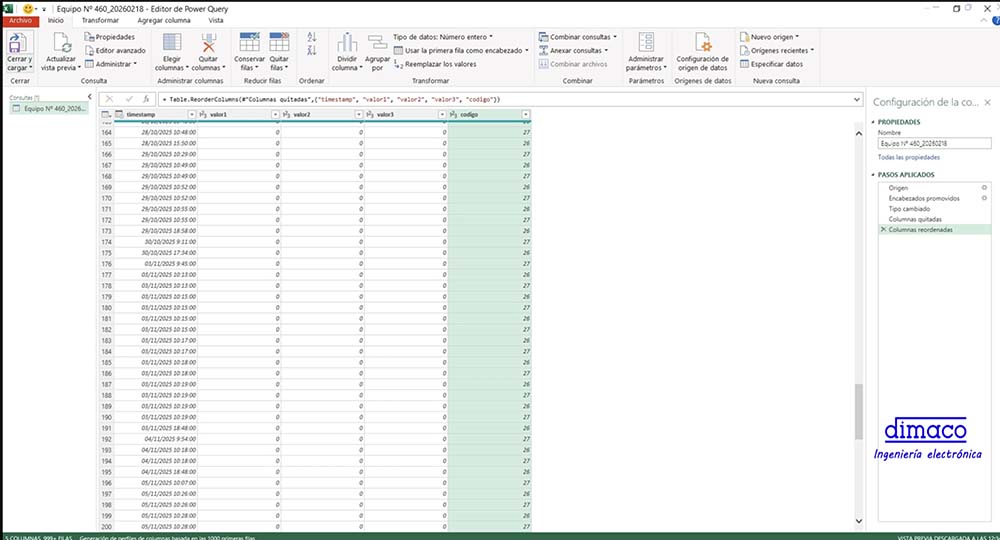The image size is (1000, 540).
Task: Collapse the PROPIEDADES section
Action: click(x=874, y=121)
